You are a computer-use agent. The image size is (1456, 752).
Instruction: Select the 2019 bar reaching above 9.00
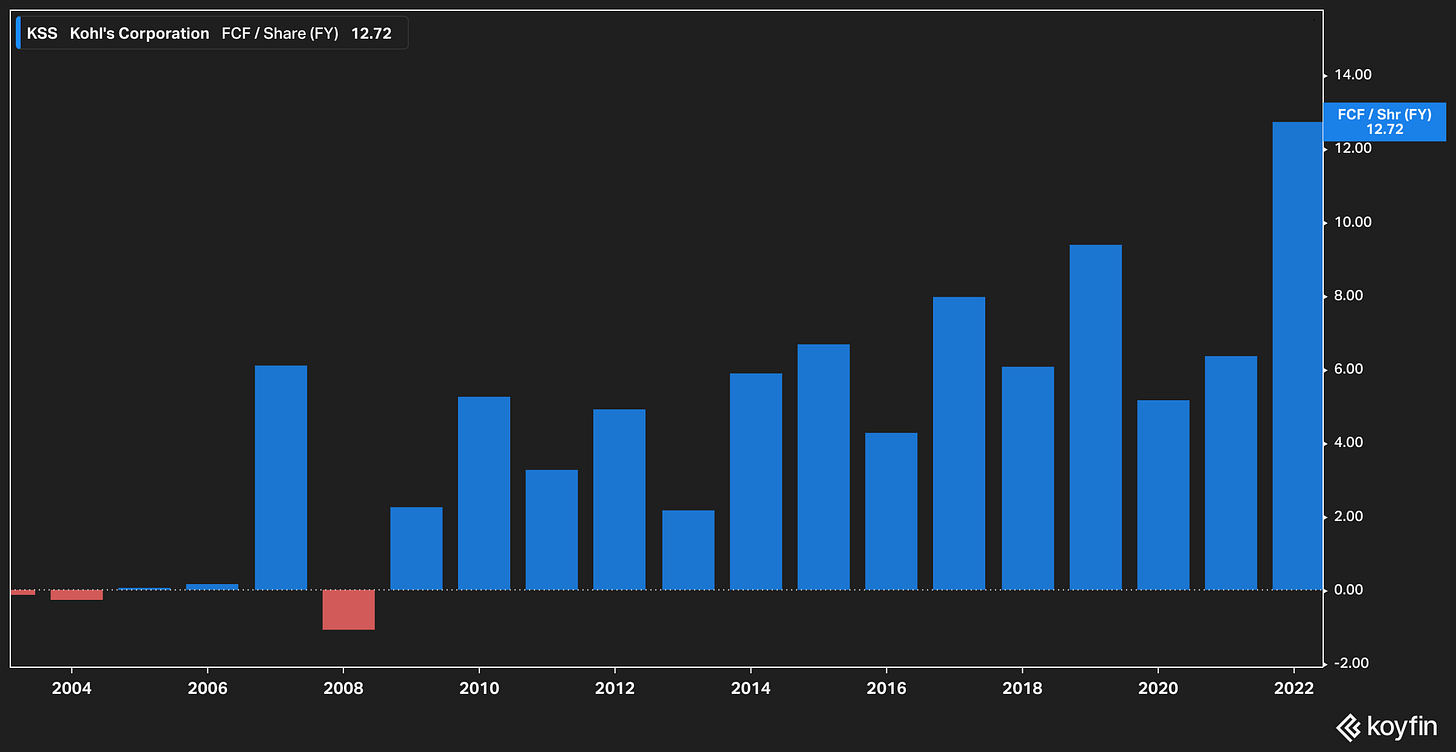(1095, 417)
